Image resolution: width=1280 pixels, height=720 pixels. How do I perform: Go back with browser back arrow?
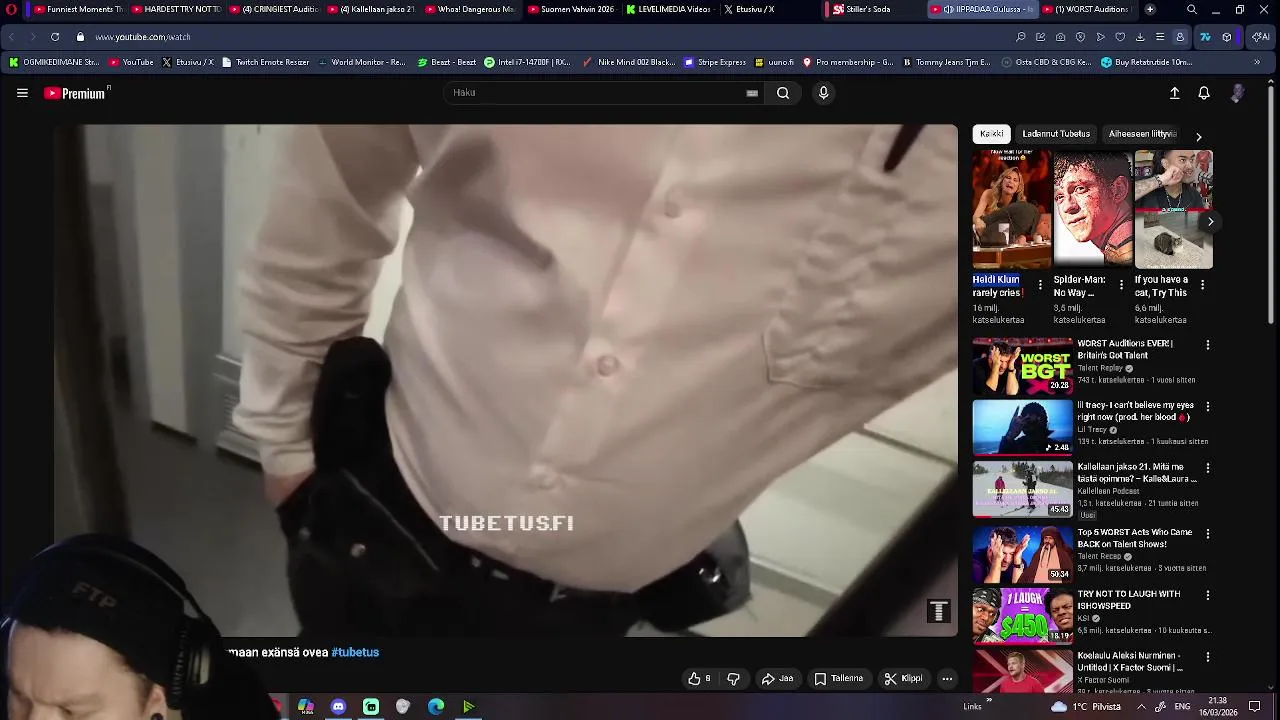click(x=12, y=37)
